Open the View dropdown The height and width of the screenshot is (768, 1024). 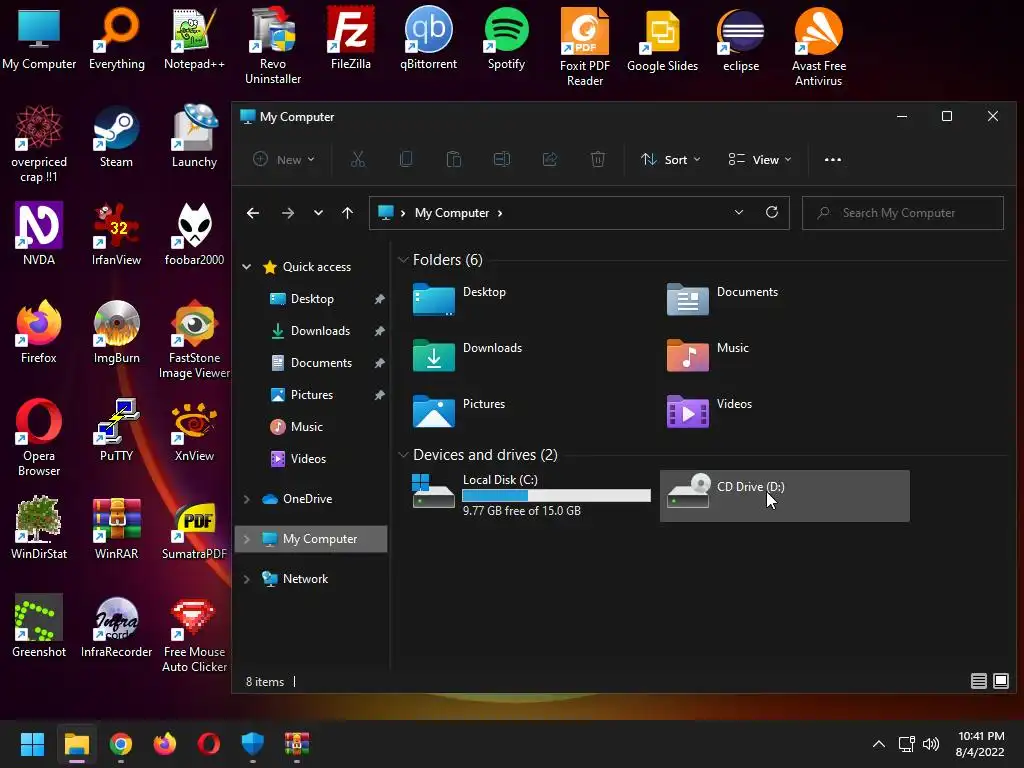pyautogui.click(x=760, y=159)
